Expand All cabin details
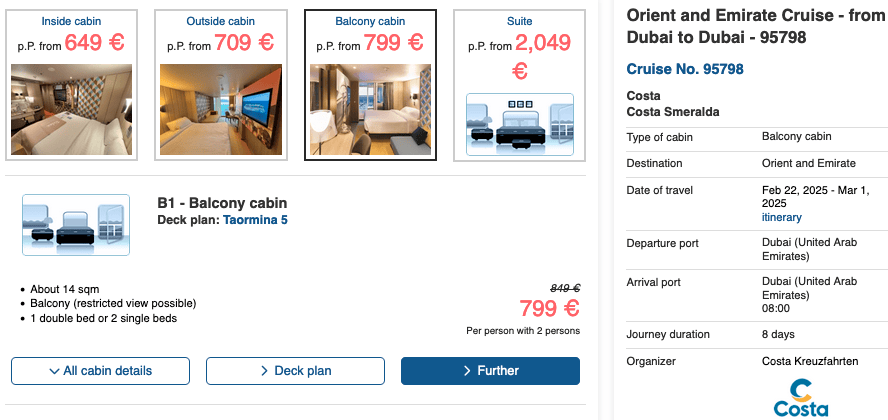This screenshot has width=888, height=420. pos(100,371)
